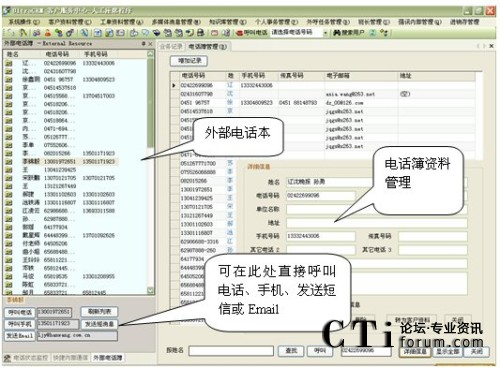Click the pin icon of 外部电话簿 panel
Screen dimensions: 500x368
click(x=143, y=43)
